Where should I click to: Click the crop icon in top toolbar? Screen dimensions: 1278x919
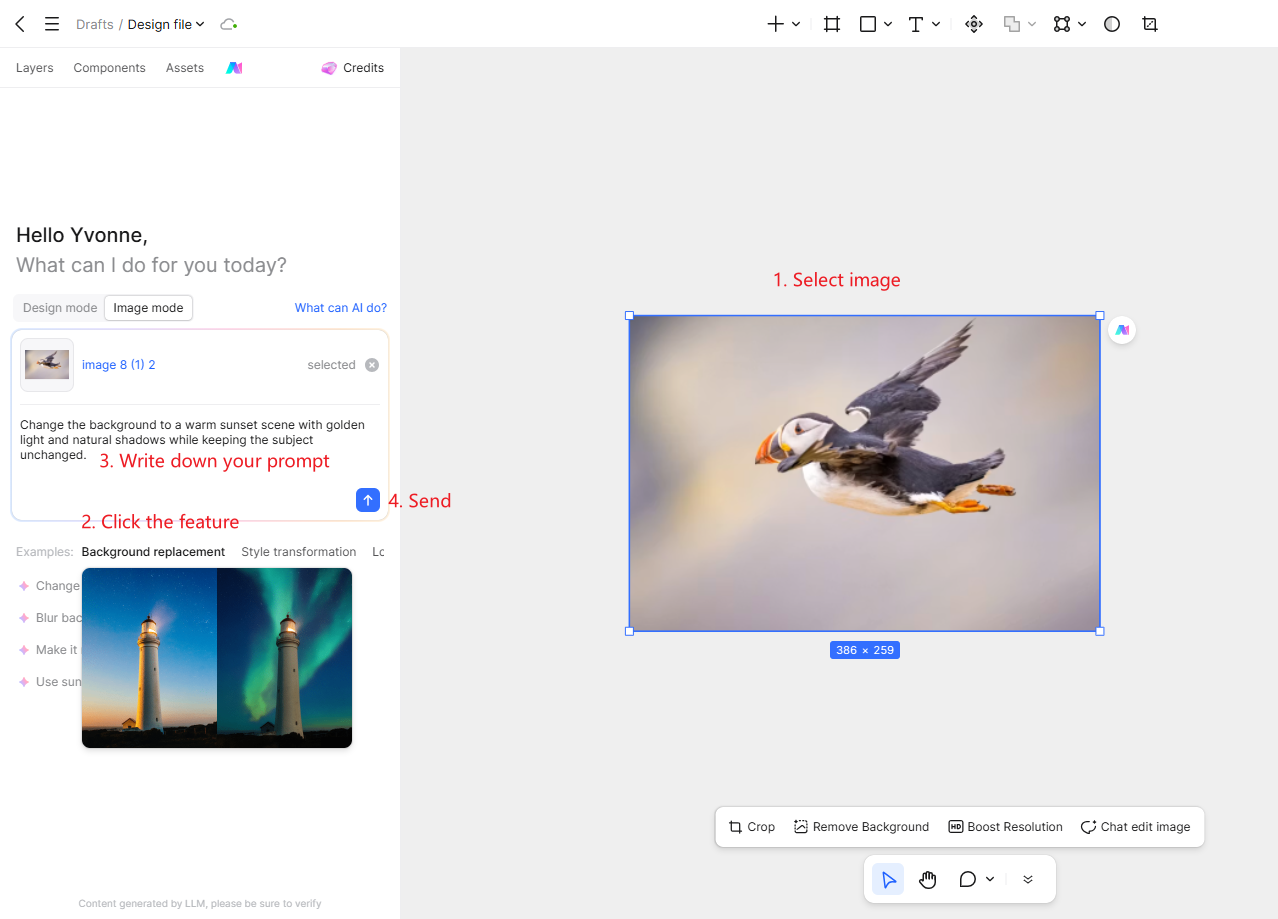(1150, 24)
